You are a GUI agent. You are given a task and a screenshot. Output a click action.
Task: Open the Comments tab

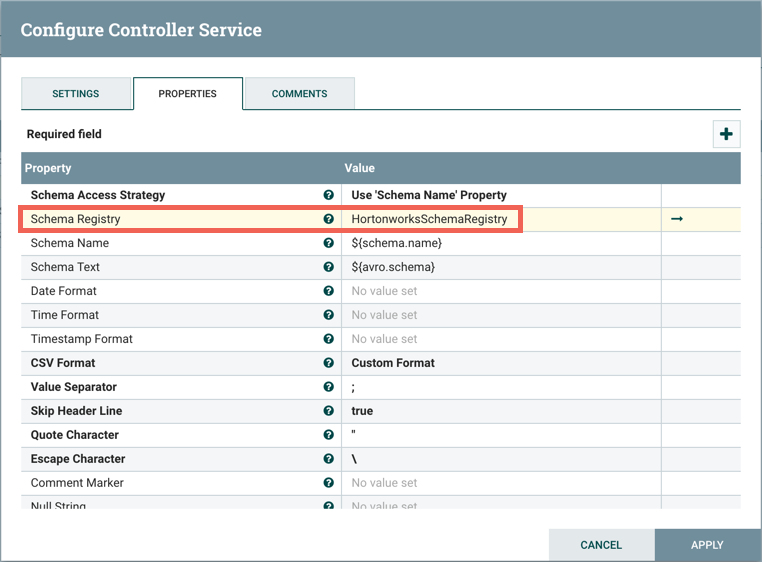[x=299, y=93]
